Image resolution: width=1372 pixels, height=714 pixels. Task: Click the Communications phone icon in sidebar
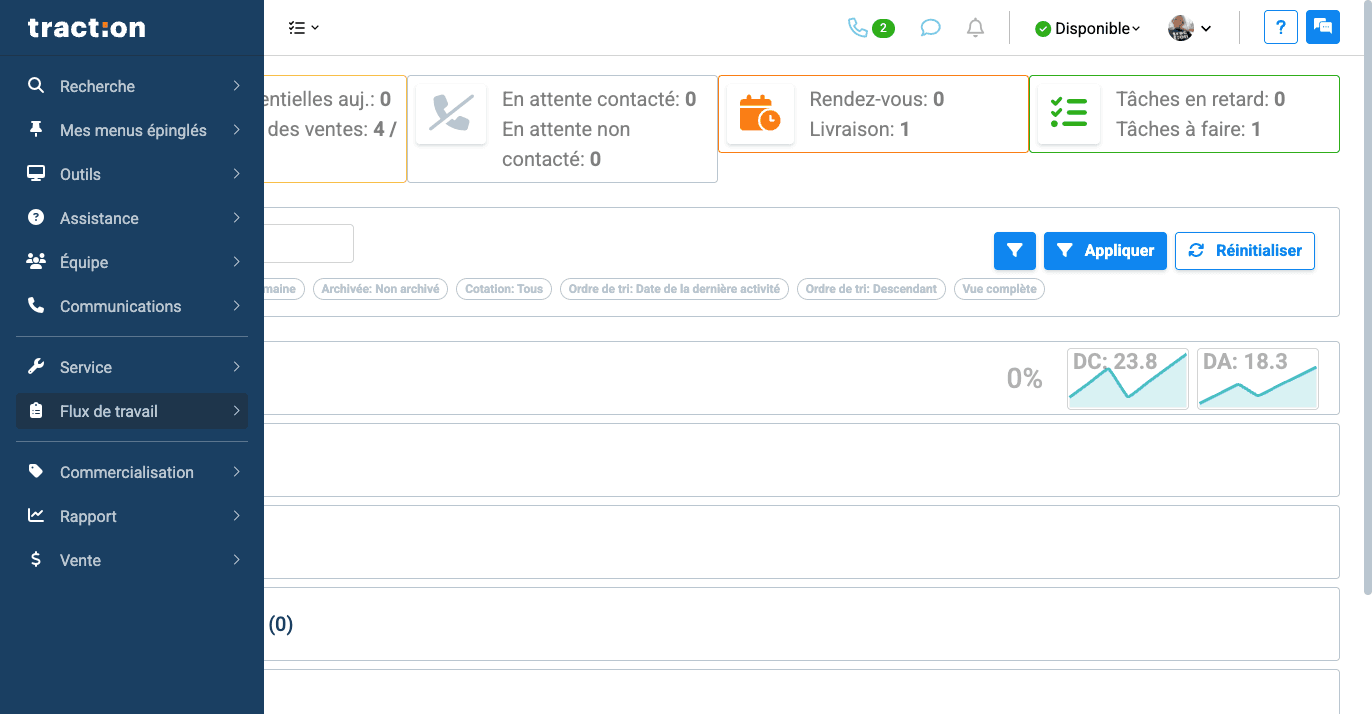(x=36, y=306)
